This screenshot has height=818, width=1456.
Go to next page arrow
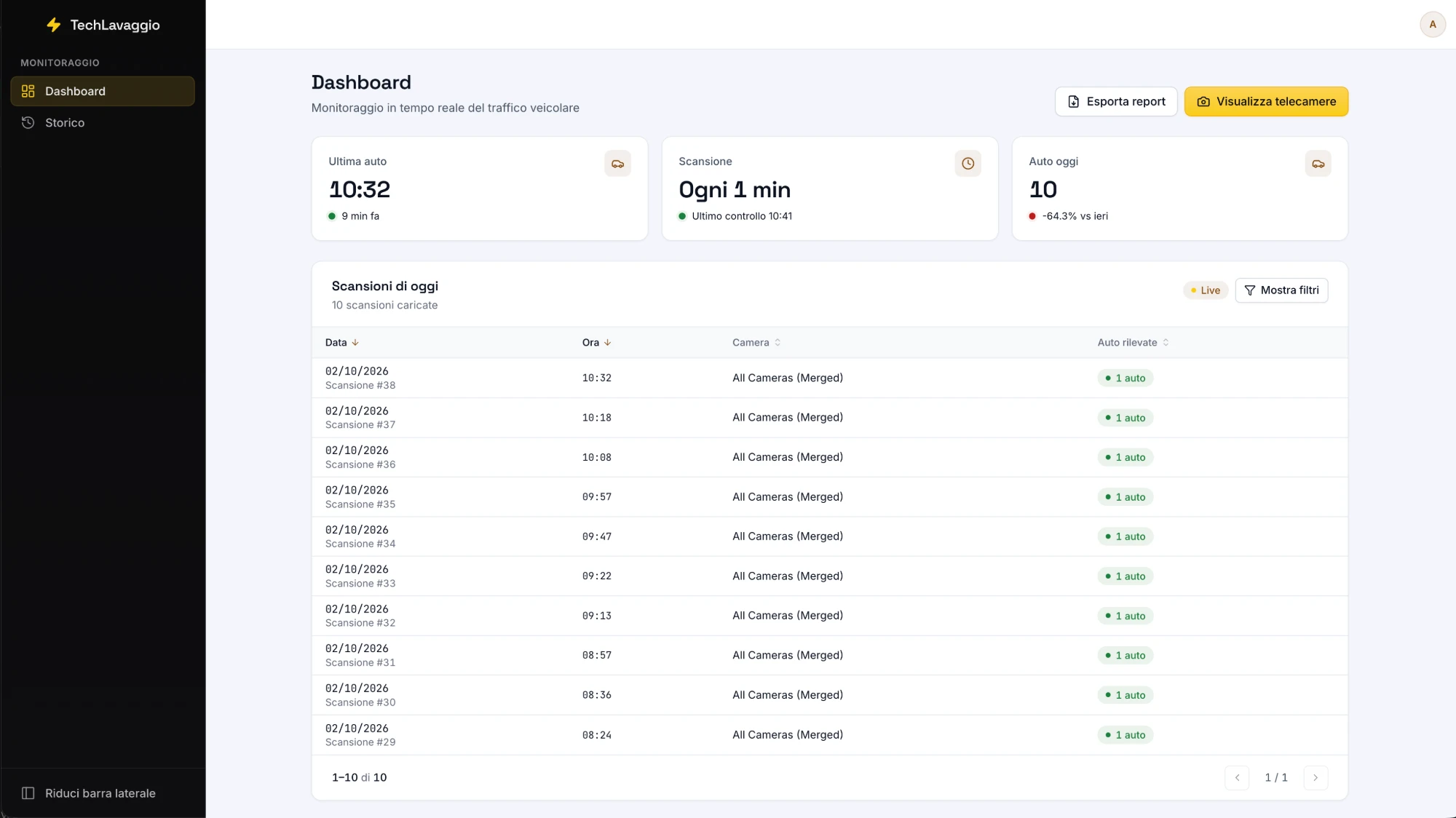[1315, 778]
